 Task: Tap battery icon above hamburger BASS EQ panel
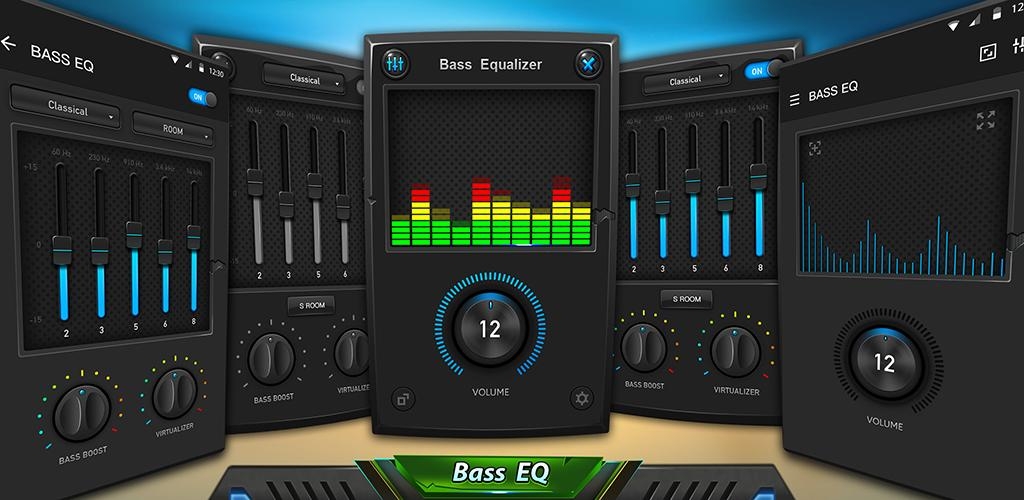point(997,13)
